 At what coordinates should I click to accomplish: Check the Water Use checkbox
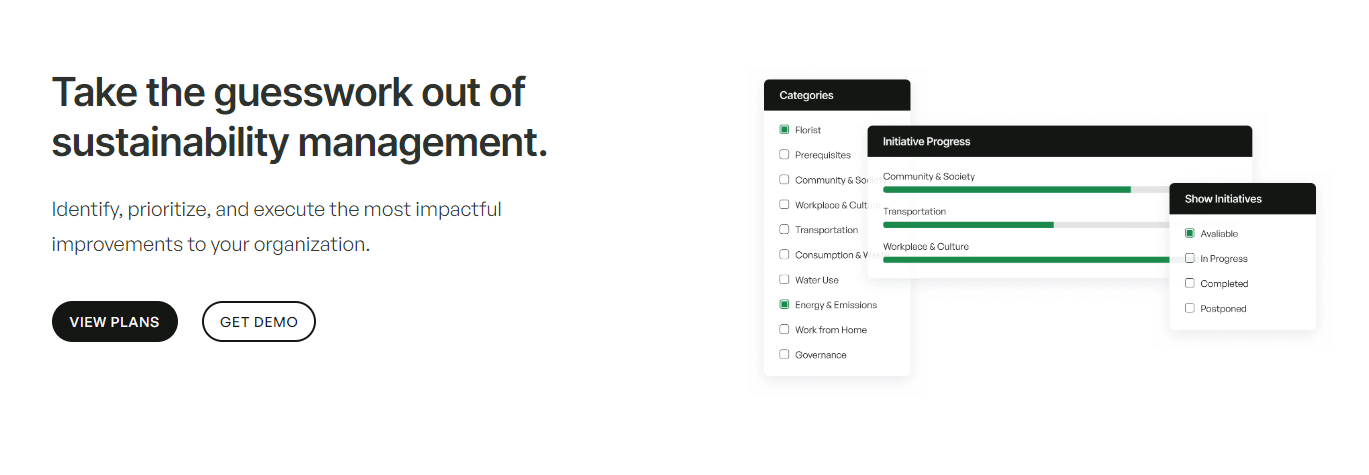[x=784, y=280]
